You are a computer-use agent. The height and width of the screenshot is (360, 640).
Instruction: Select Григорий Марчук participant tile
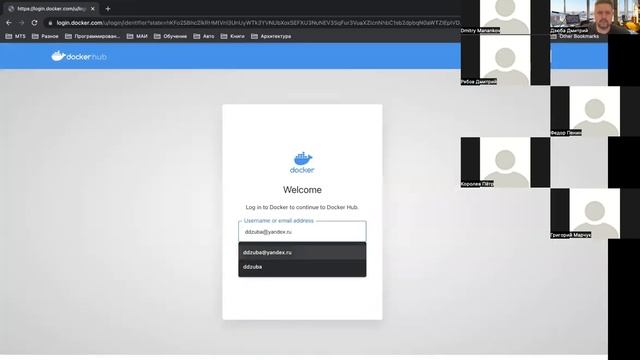tap(595, 213)
